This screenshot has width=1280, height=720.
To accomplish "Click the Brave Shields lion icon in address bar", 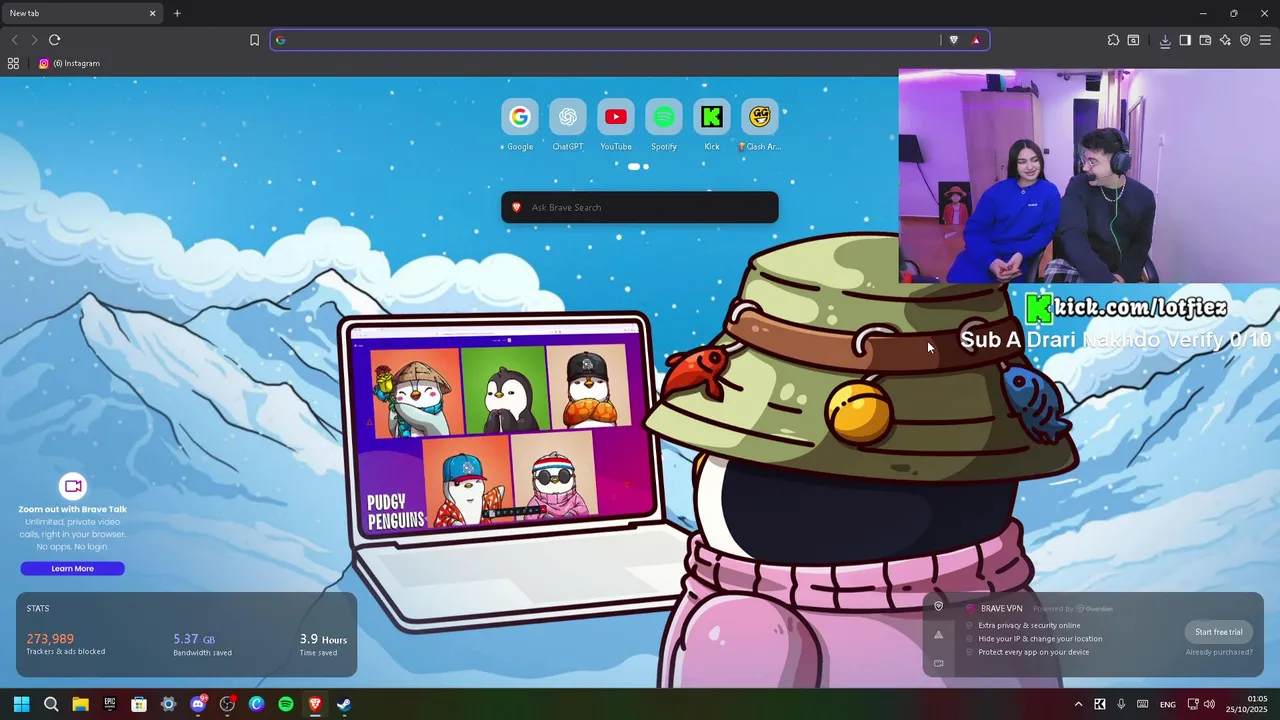I will [954, 40].
